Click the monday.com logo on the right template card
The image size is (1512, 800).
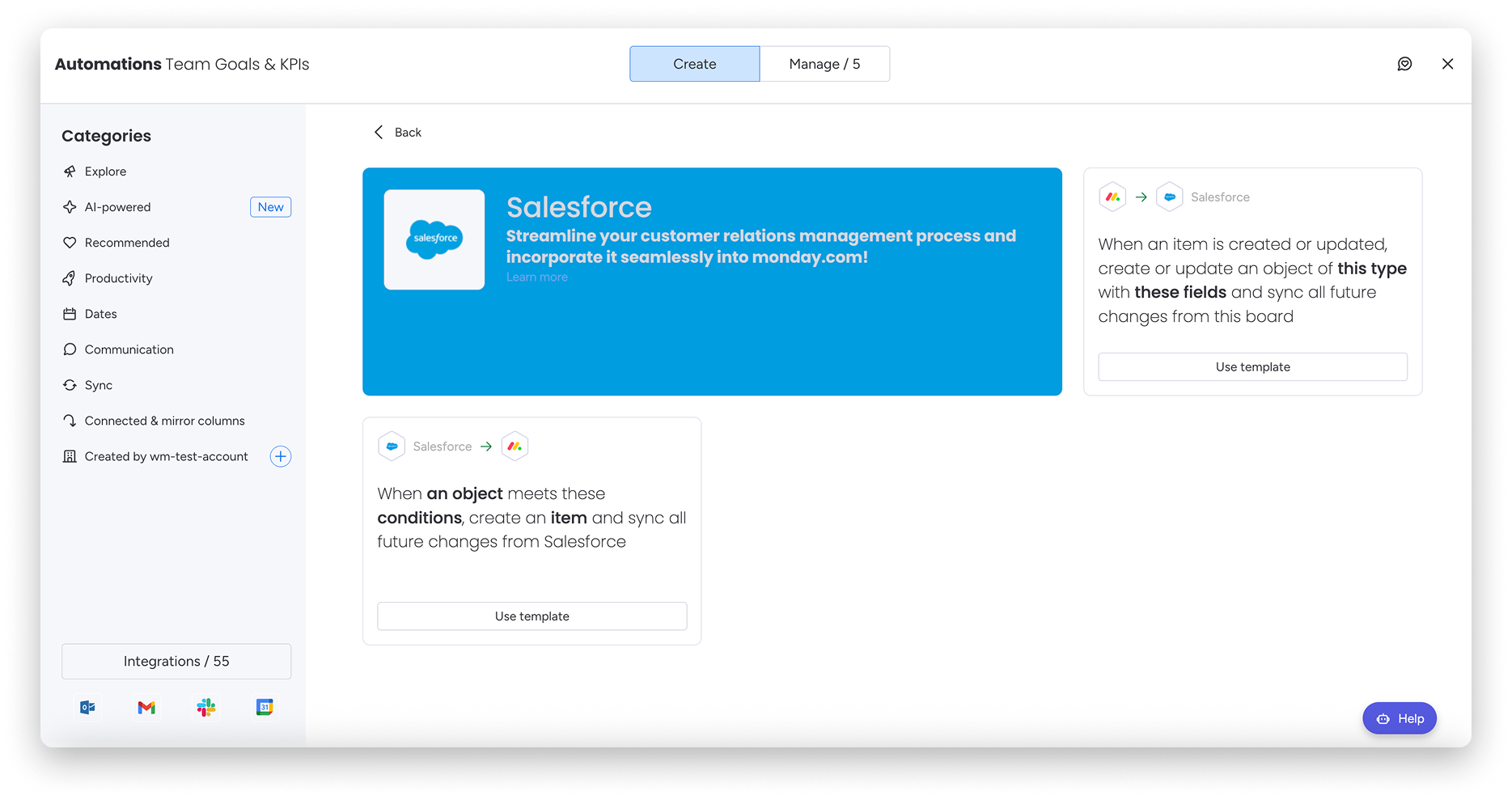1112,197
